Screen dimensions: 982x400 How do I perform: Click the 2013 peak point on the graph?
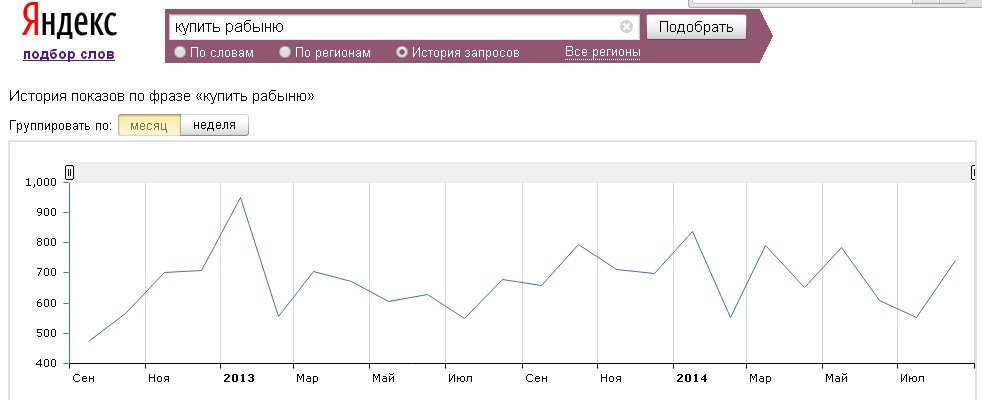[x=240, y=198]
